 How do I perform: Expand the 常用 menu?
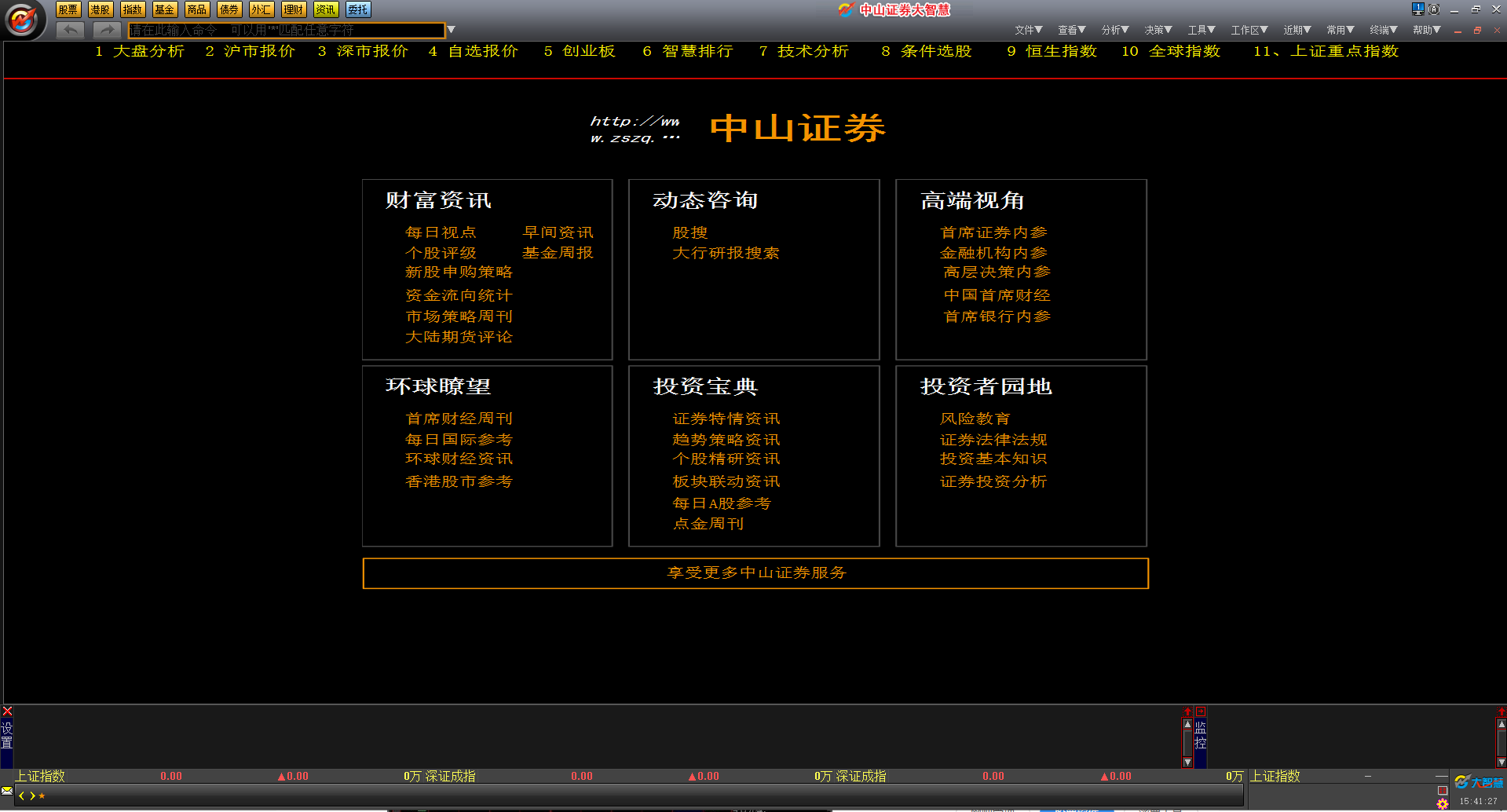click(1340, 30)
